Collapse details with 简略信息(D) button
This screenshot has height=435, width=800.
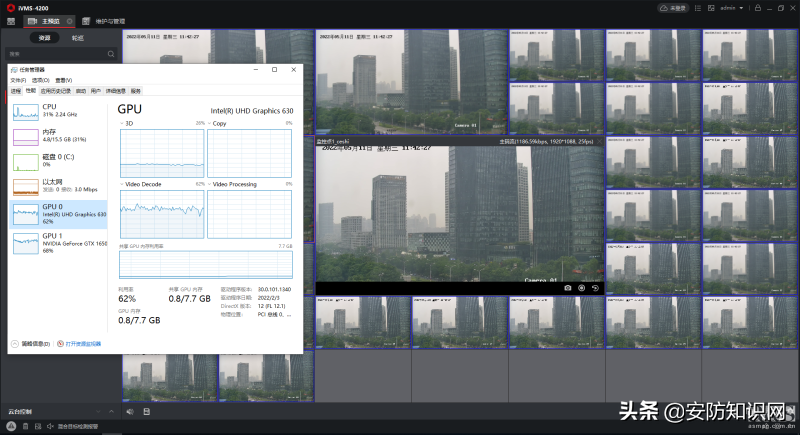pyautogui.click(x=31, y=344)
